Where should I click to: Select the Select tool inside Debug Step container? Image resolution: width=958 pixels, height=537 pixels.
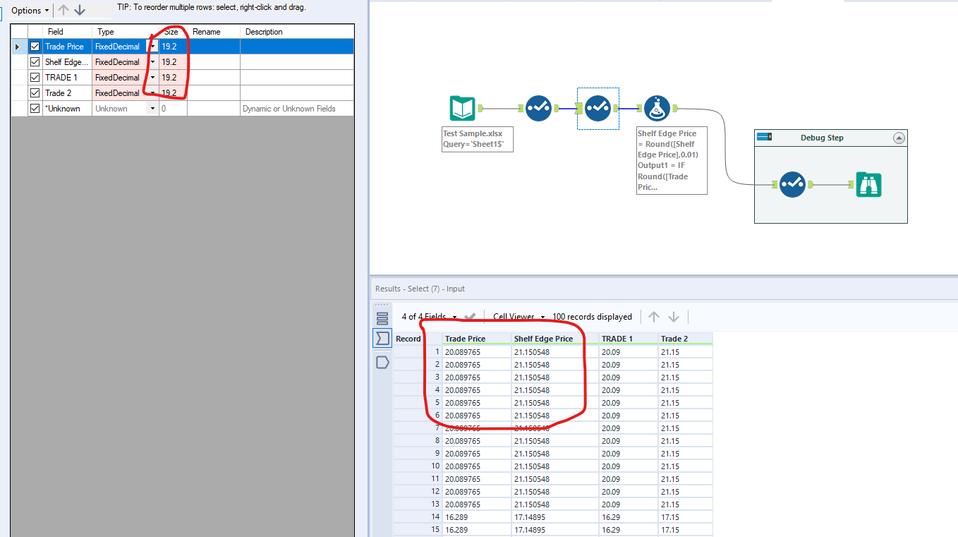point(791,183)
